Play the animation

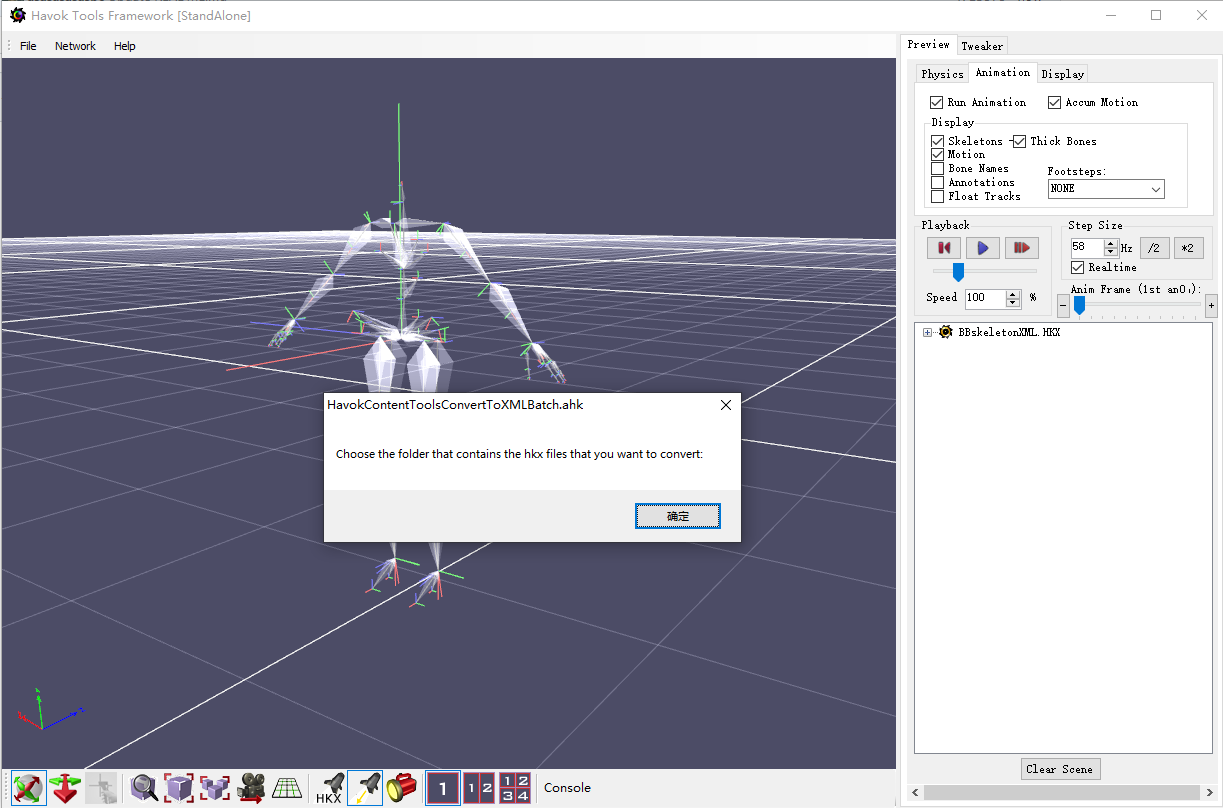(983, 248)
